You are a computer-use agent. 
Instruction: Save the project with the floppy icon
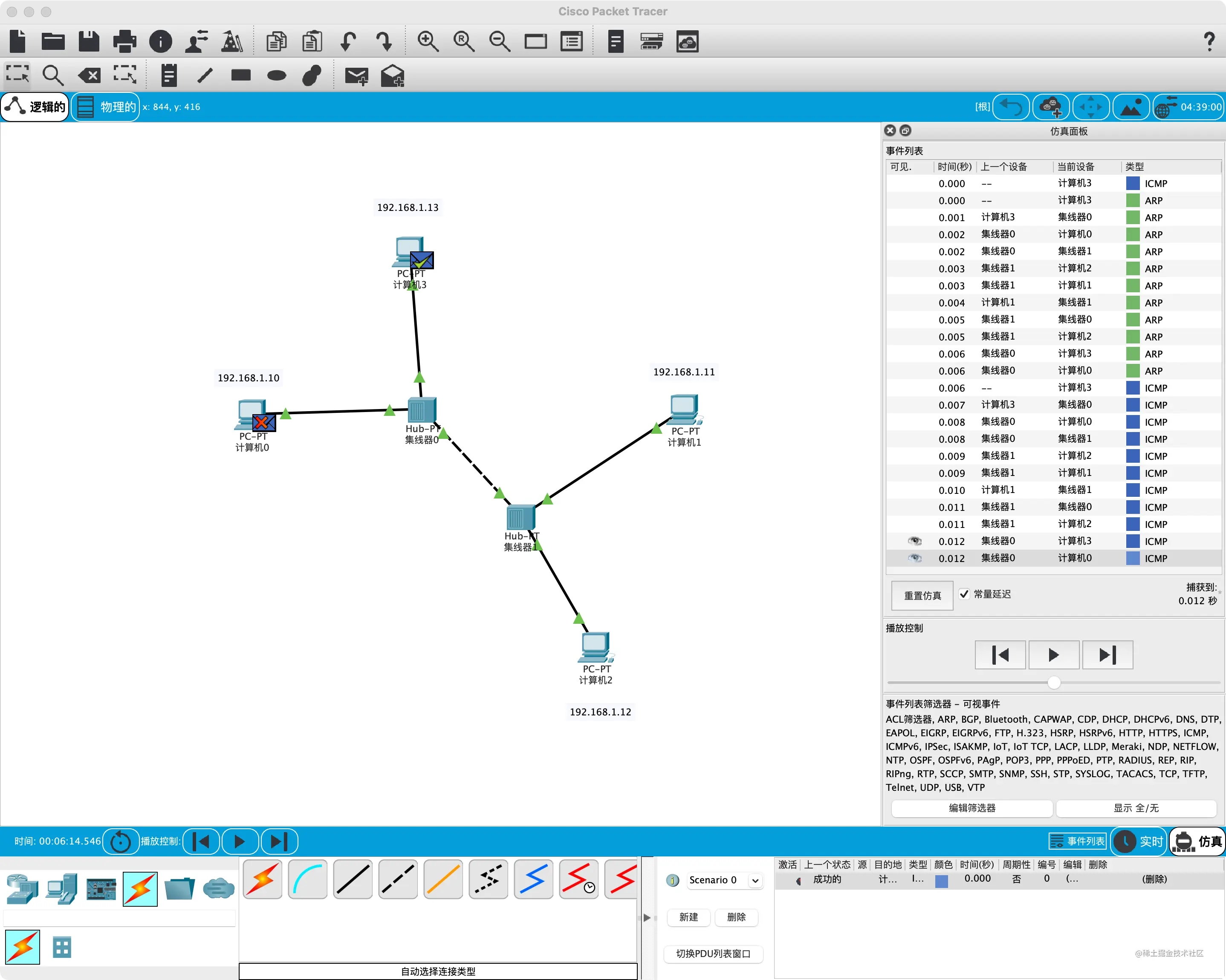click(89, 41)
